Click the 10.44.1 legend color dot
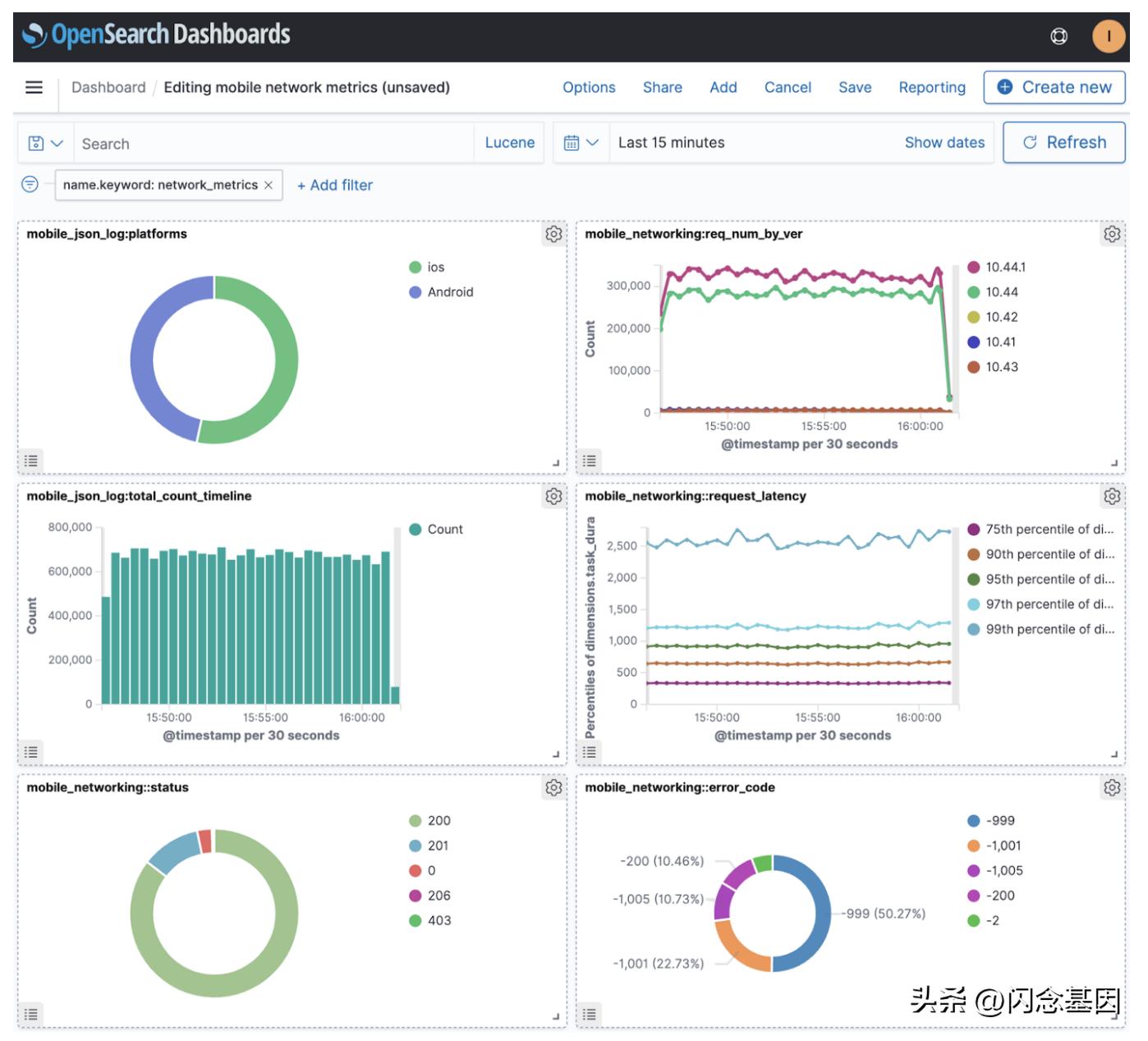The image size is (1148, 1041). pos(974,267)
